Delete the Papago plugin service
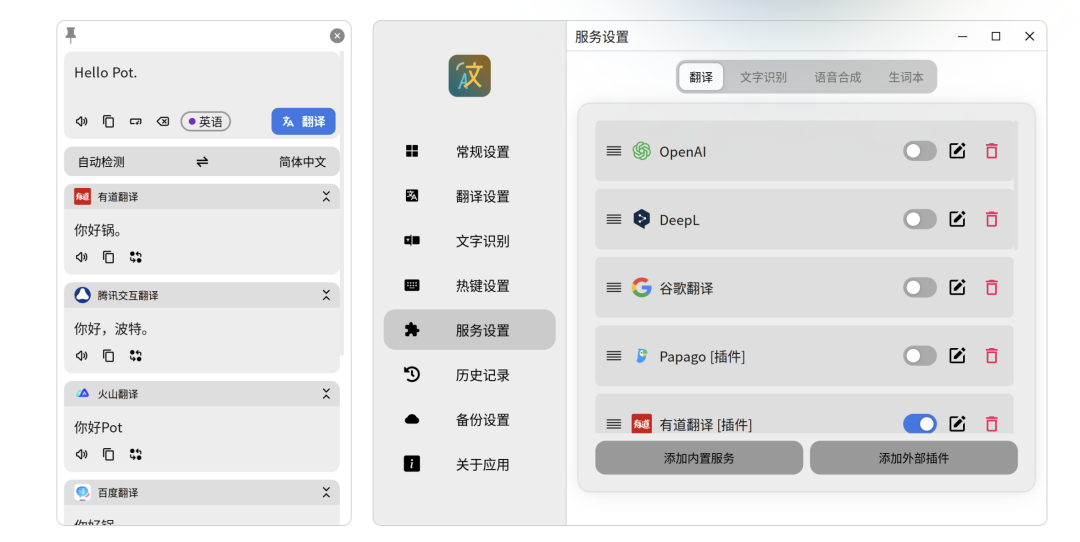Image resolution: width=1080 pixels, height=542 pixels. click(x=992, y=355)
